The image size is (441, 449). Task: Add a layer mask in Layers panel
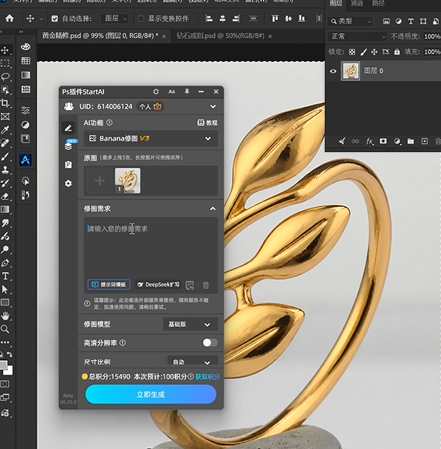click(x=383, y=141)
